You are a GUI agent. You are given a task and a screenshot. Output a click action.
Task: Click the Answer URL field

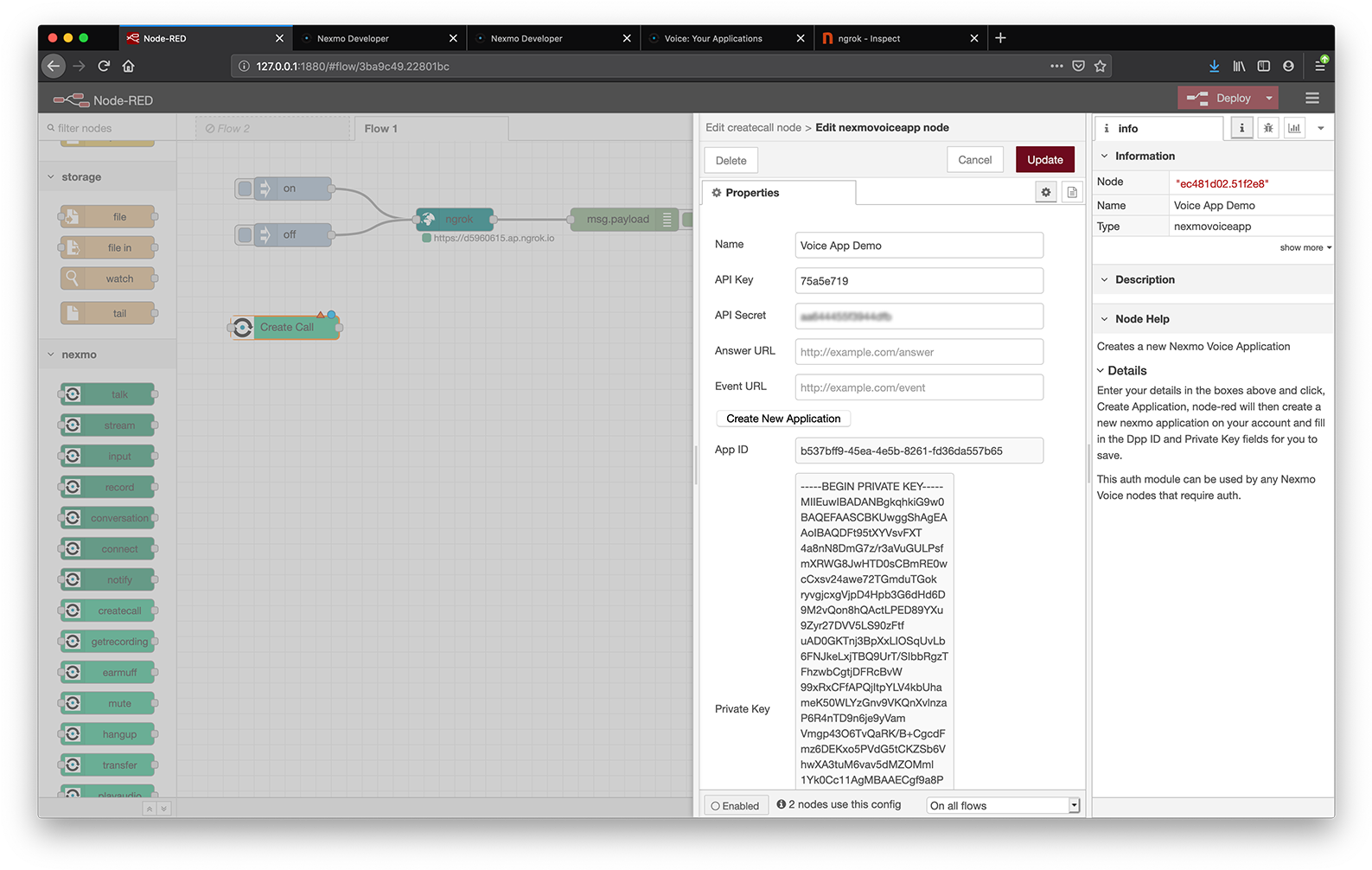919,351
